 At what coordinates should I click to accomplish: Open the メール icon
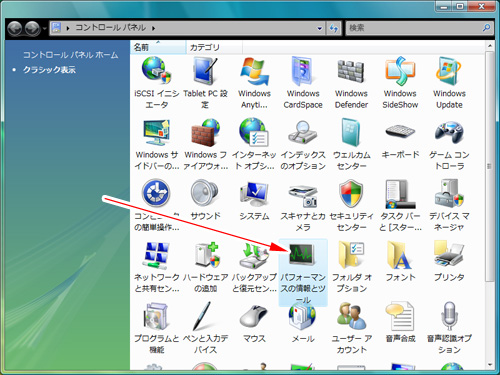tap(302, 317)
